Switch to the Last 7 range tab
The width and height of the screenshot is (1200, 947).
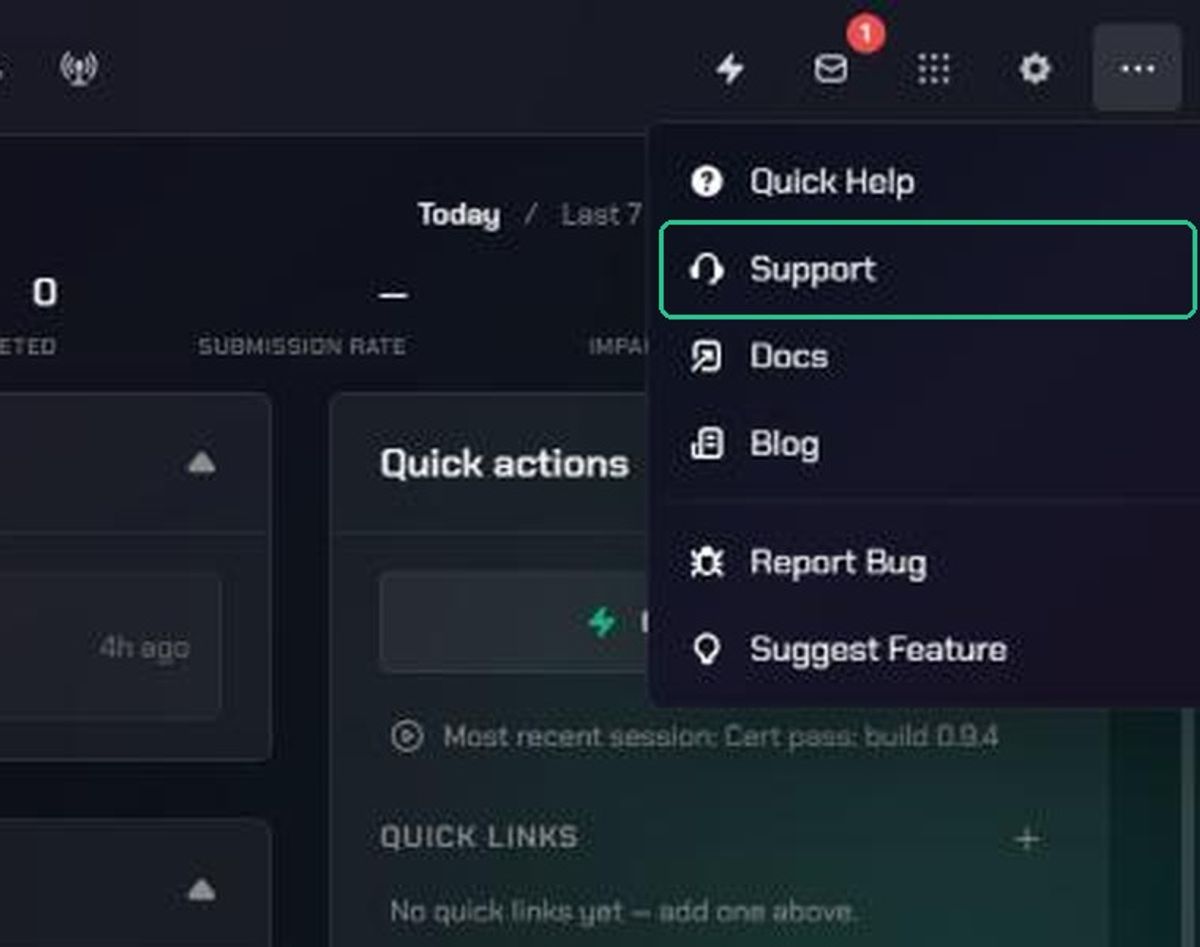(601, 215)
